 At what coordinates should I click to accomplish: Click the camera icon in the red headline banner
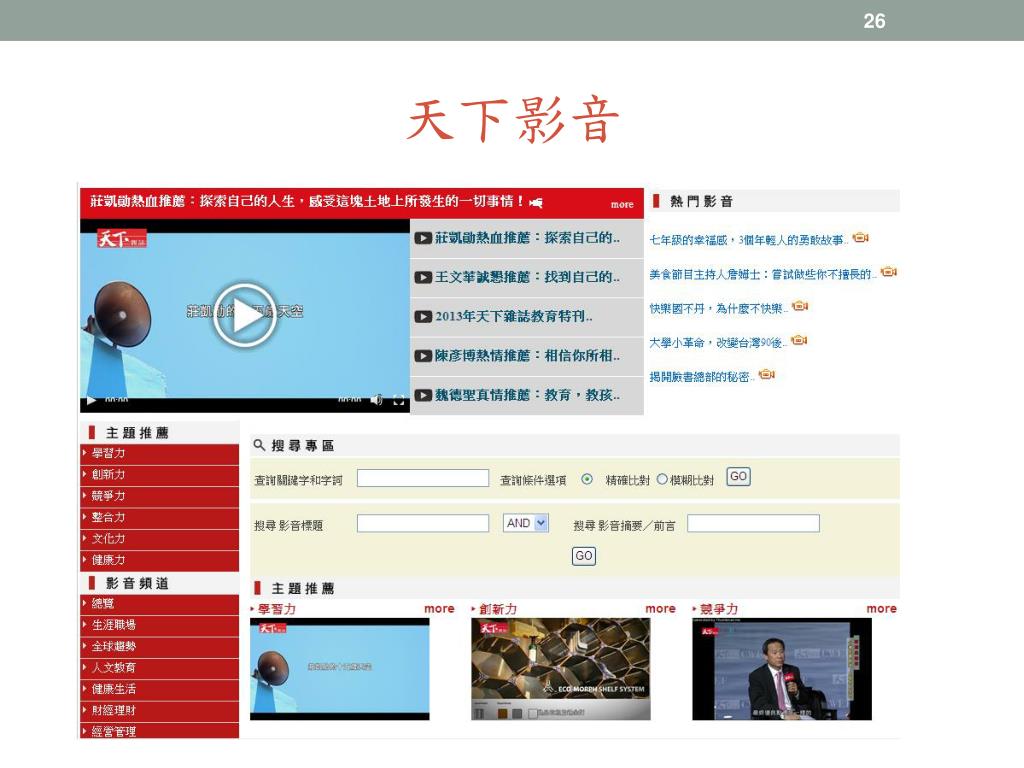click(536, 202)
